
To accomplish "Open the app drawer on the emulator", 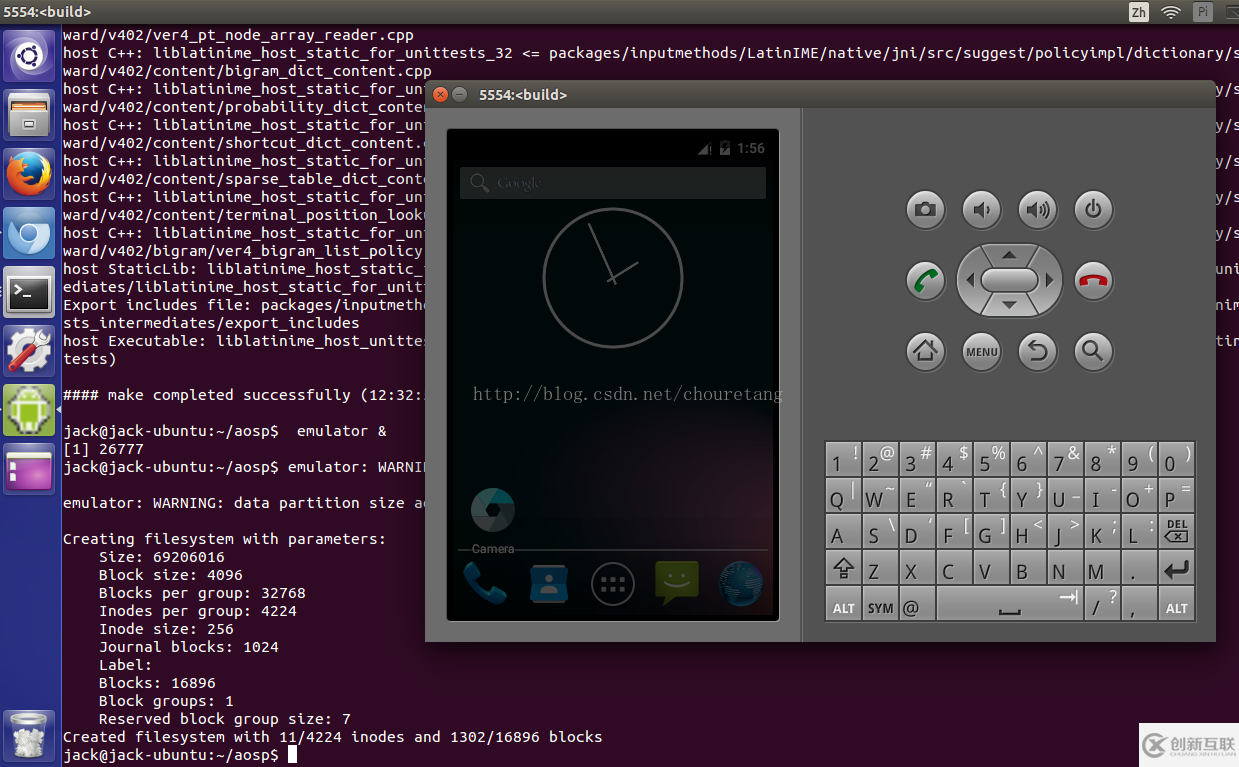I will coord(612,584).
